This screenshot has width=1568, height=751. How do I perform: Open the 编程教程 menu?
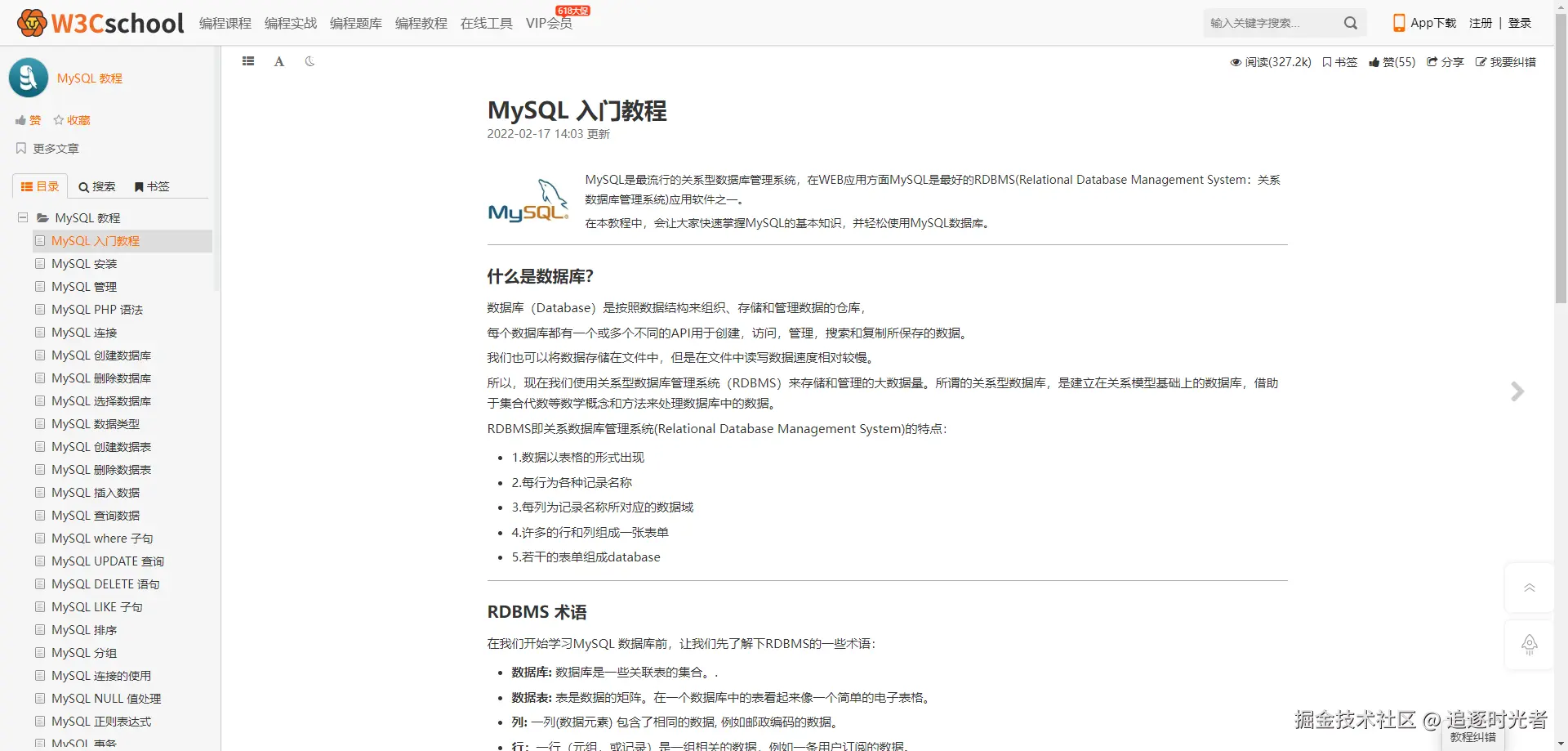point(421,23)
